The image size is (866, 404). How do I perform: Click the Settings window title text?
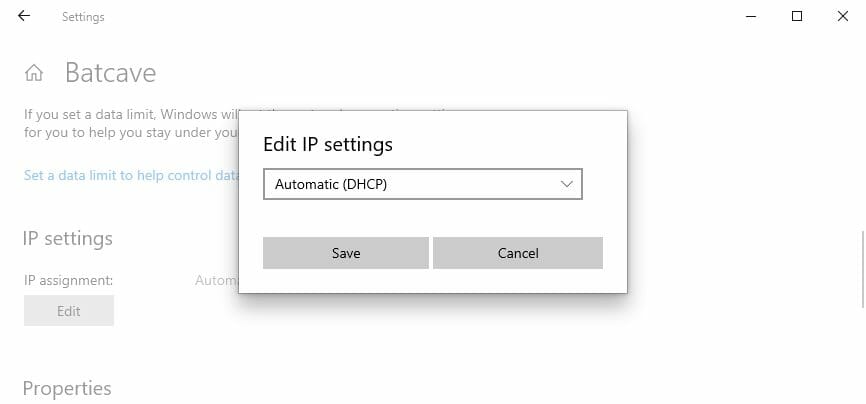pos(83,17)
